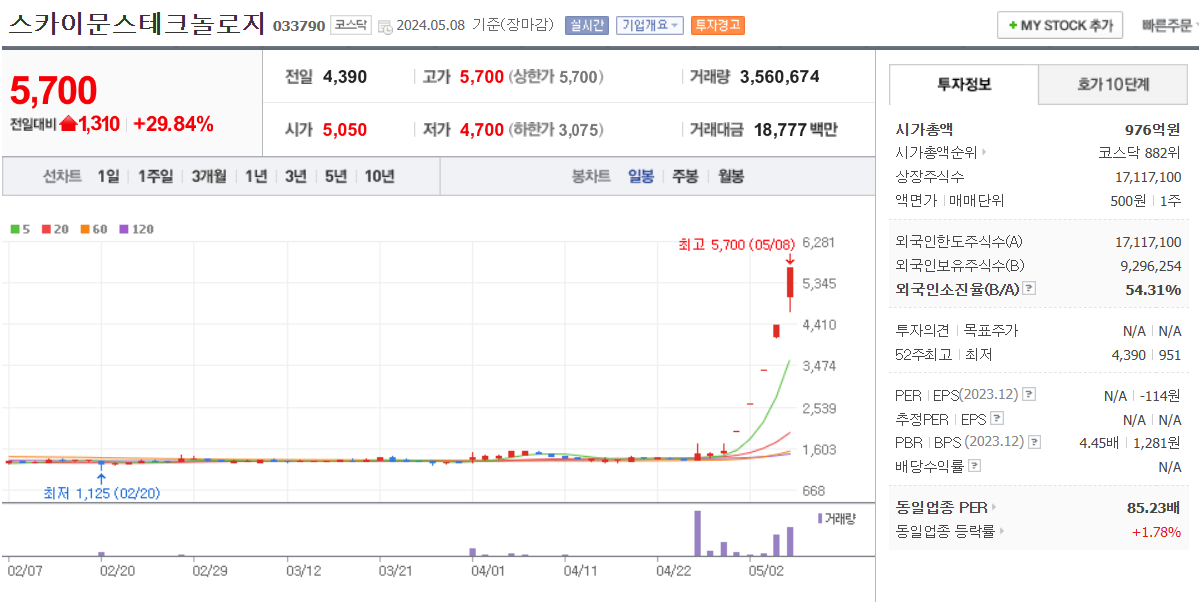Select the 1일 line chart period
1199x602 pixels.
point(109,177)
